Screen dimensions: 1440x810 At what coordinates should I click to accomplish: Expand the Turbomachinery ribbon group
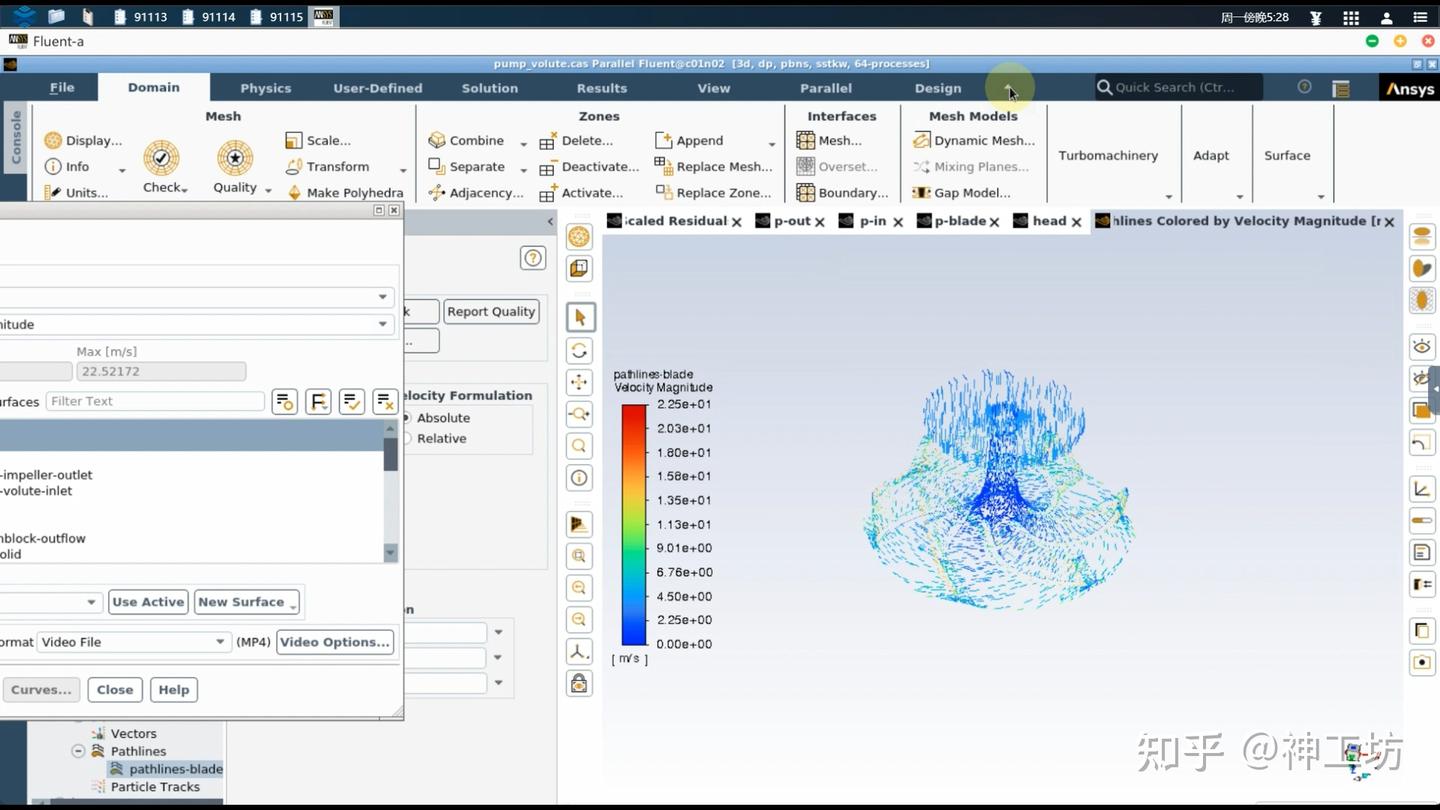(x=1168, y=196)
